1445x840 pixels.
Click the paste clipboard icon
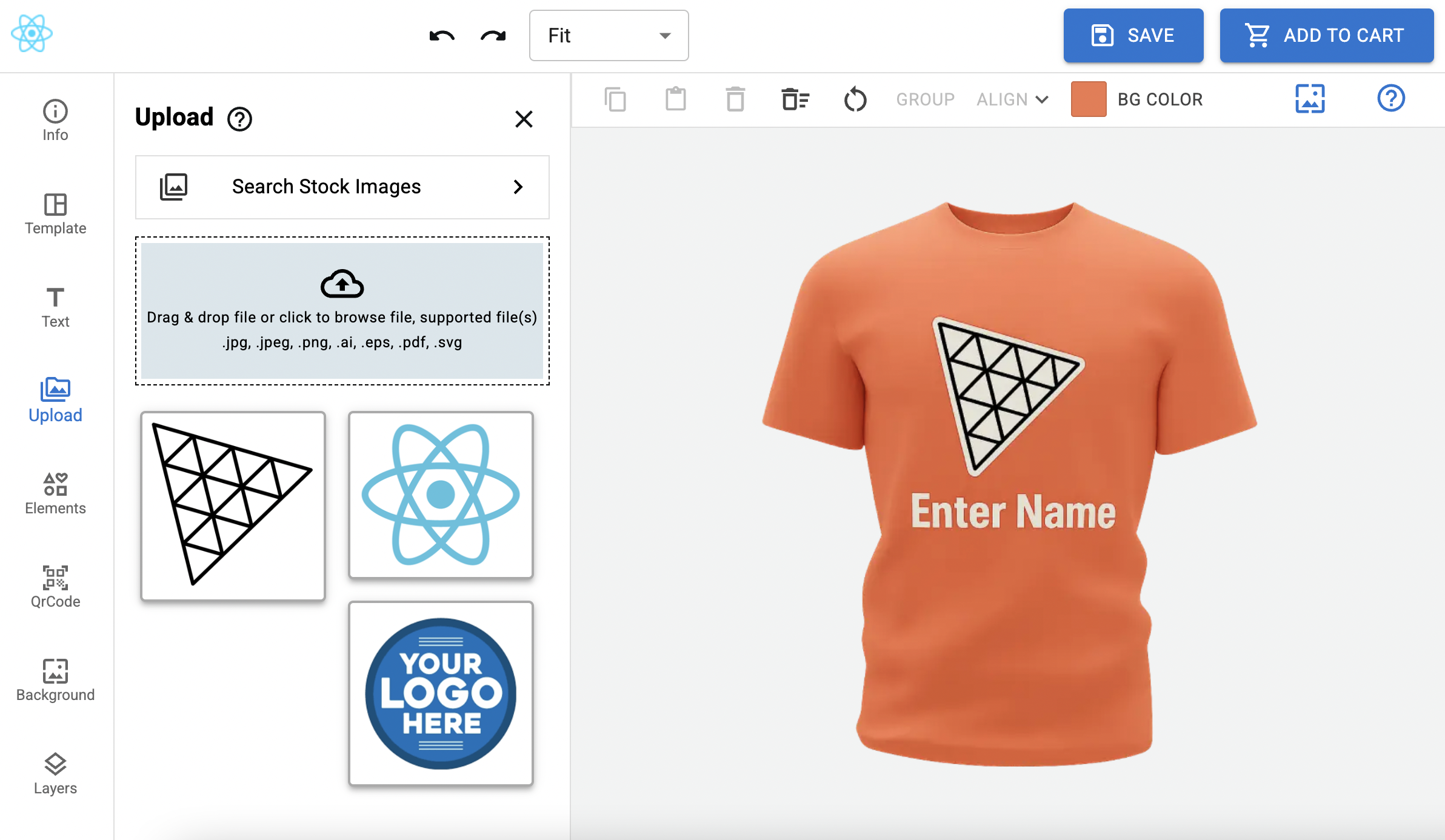point(675,99)
